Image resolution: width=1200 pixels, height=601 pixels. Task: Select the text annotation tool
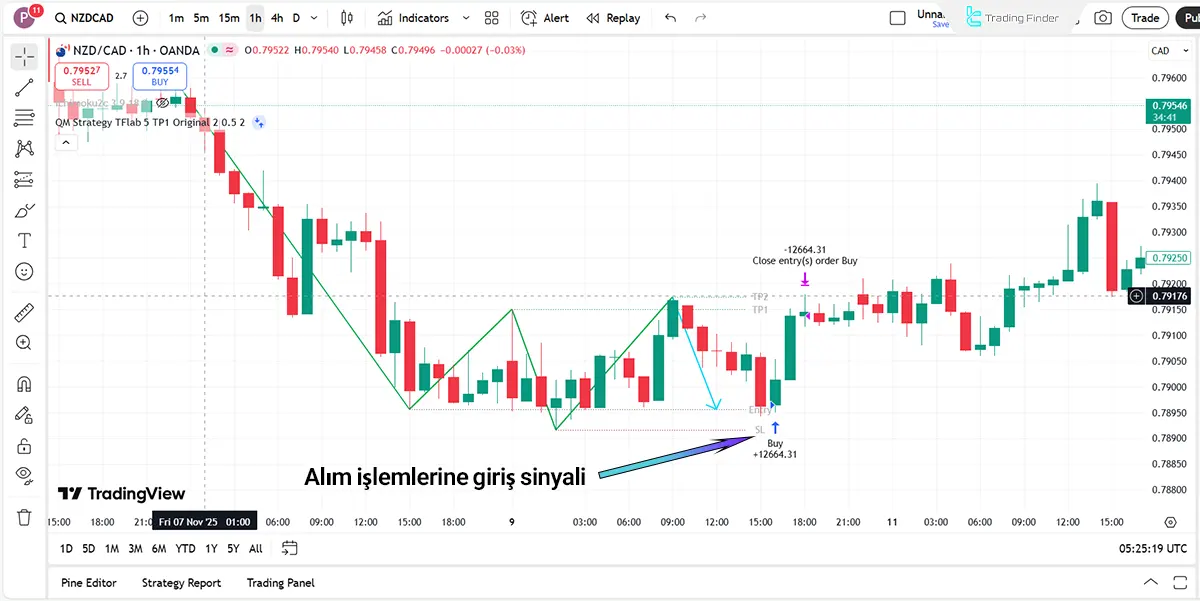point(25,240)
